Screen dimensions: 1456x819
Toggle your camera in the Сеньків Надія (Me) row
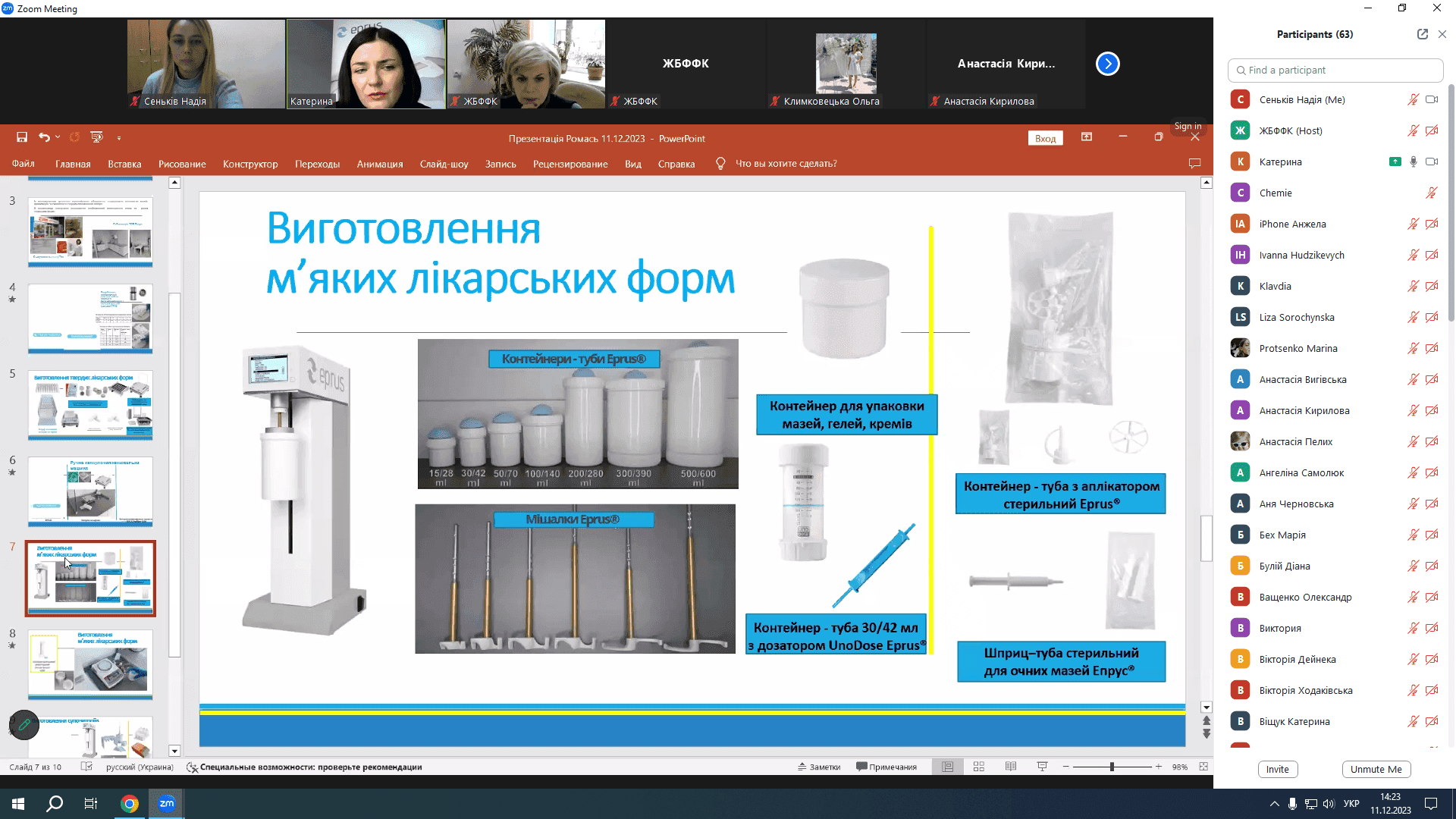pyautogui.click(x=1432, y=99)
